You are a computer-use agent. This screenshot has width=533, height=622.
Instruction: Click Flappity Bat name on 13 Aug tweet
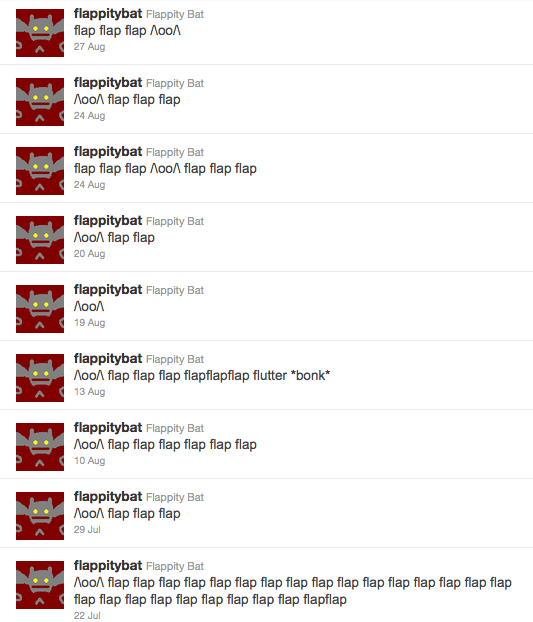coord(175,359)
